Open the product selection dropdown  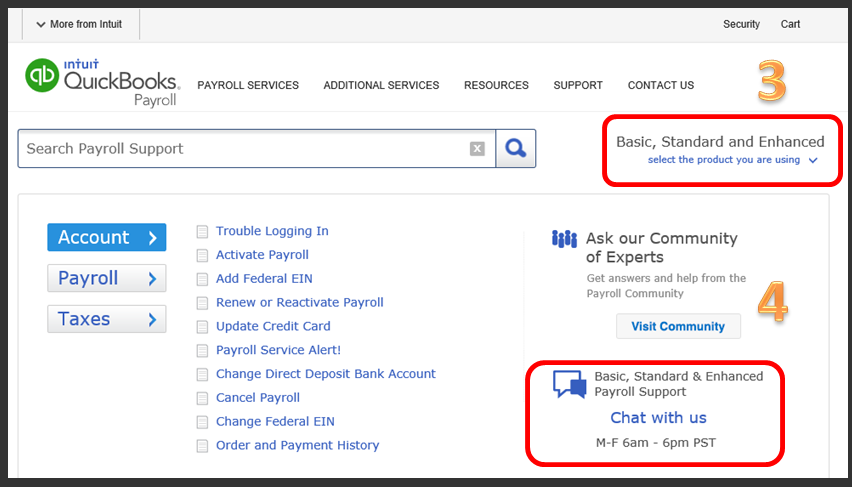point(732,160)
